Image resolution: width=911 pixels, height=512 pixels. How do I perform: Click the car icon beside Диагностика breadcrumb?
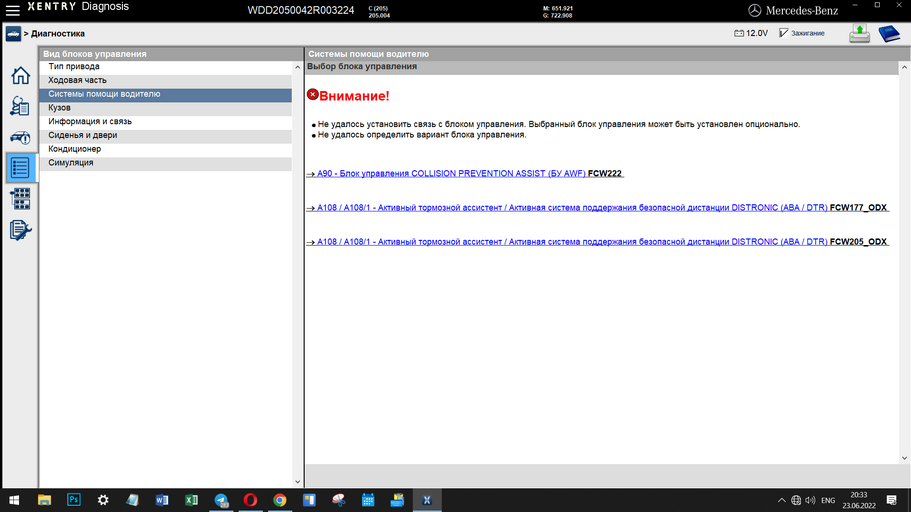(x=13, y=34)
